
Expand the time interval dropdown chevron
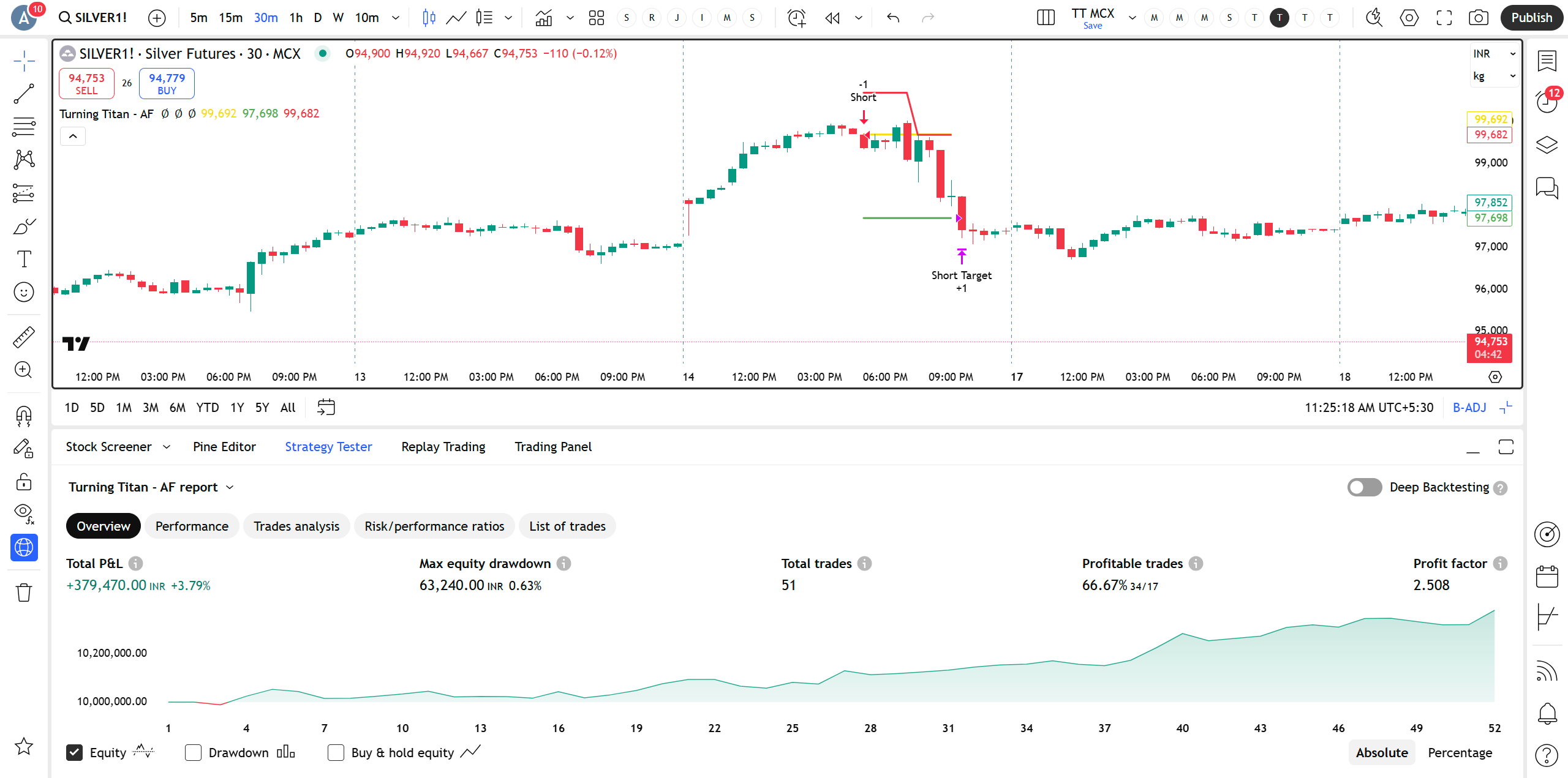(396, 18)
